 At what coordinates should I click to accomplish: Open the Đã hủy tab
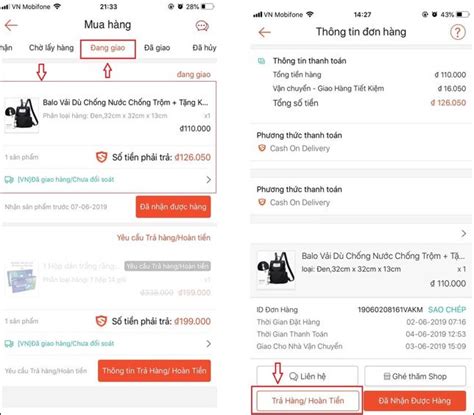(x=204, y=48)
